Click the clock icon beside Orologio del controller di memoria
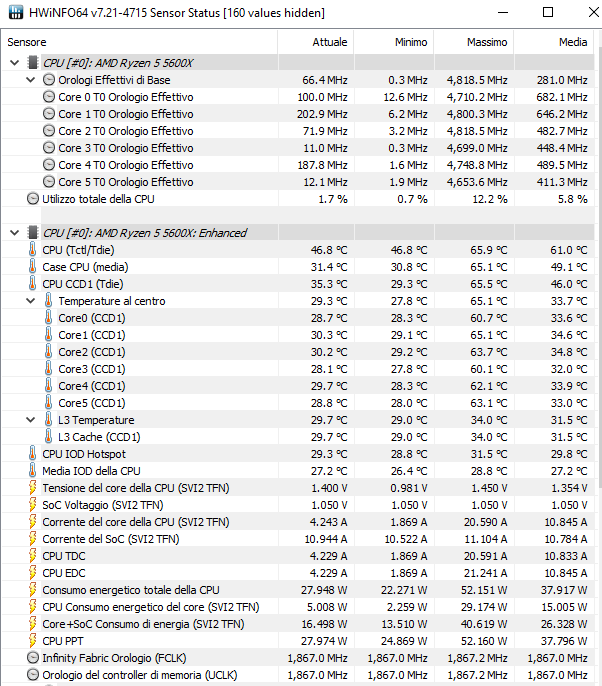Viewport: 602px width, 686px height. point(33,675)
